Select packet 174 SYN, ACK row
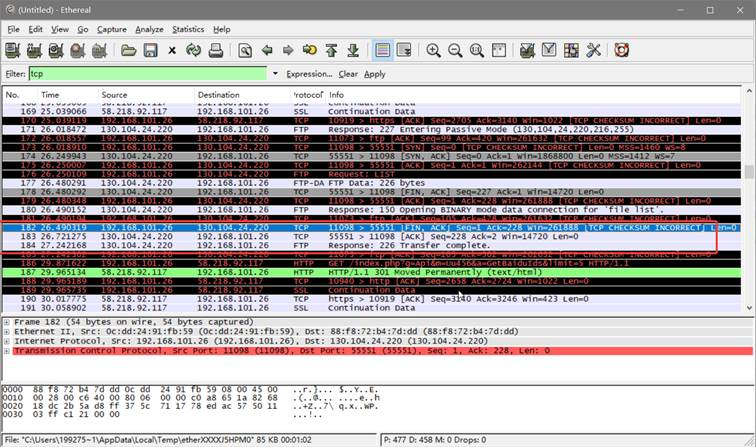The height and width of the screenshot is (447, 756). click(x=372, y=156)
